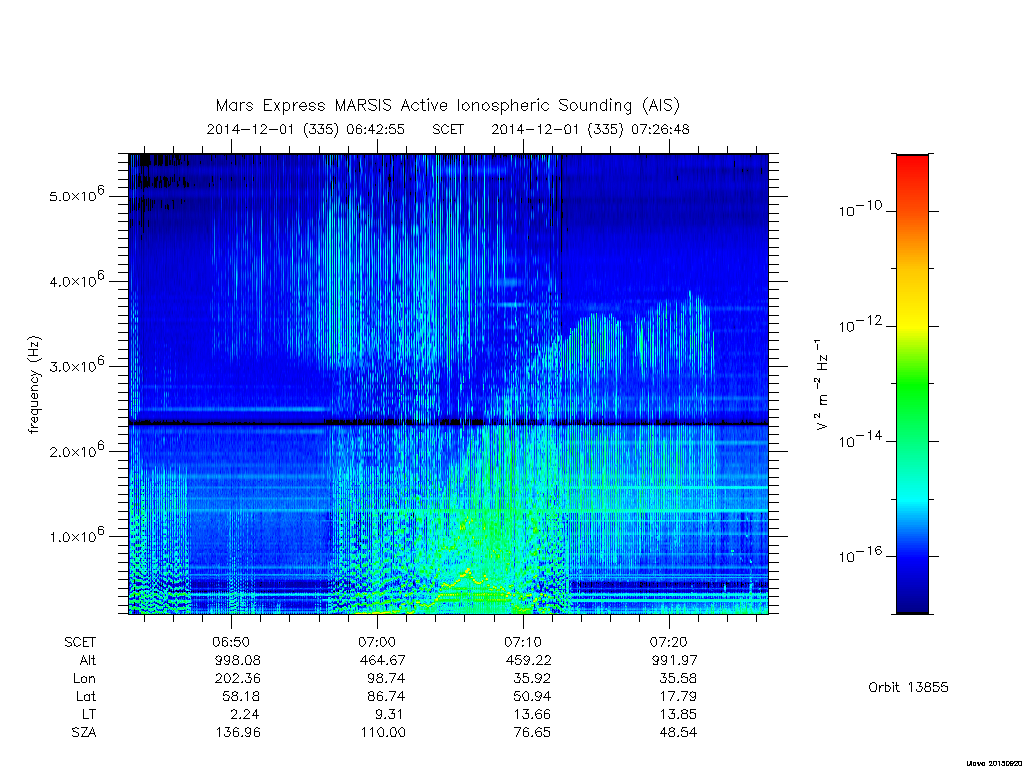Click the 5.0x10^6 frequency axis label
1024x768 pixels.
click(76, 195)
